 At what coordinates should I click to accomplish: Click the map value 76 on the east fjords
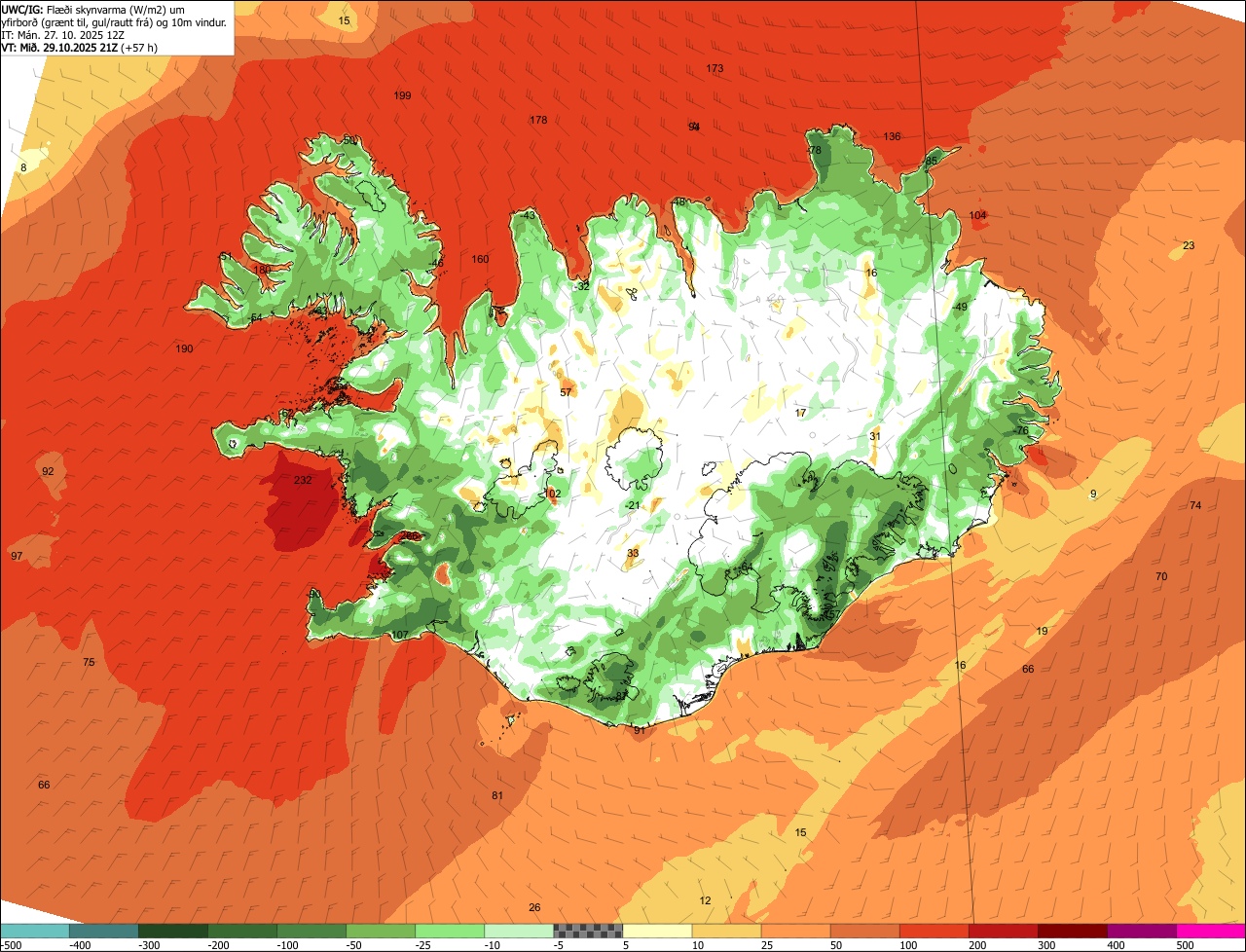[x=1022, y=430]
